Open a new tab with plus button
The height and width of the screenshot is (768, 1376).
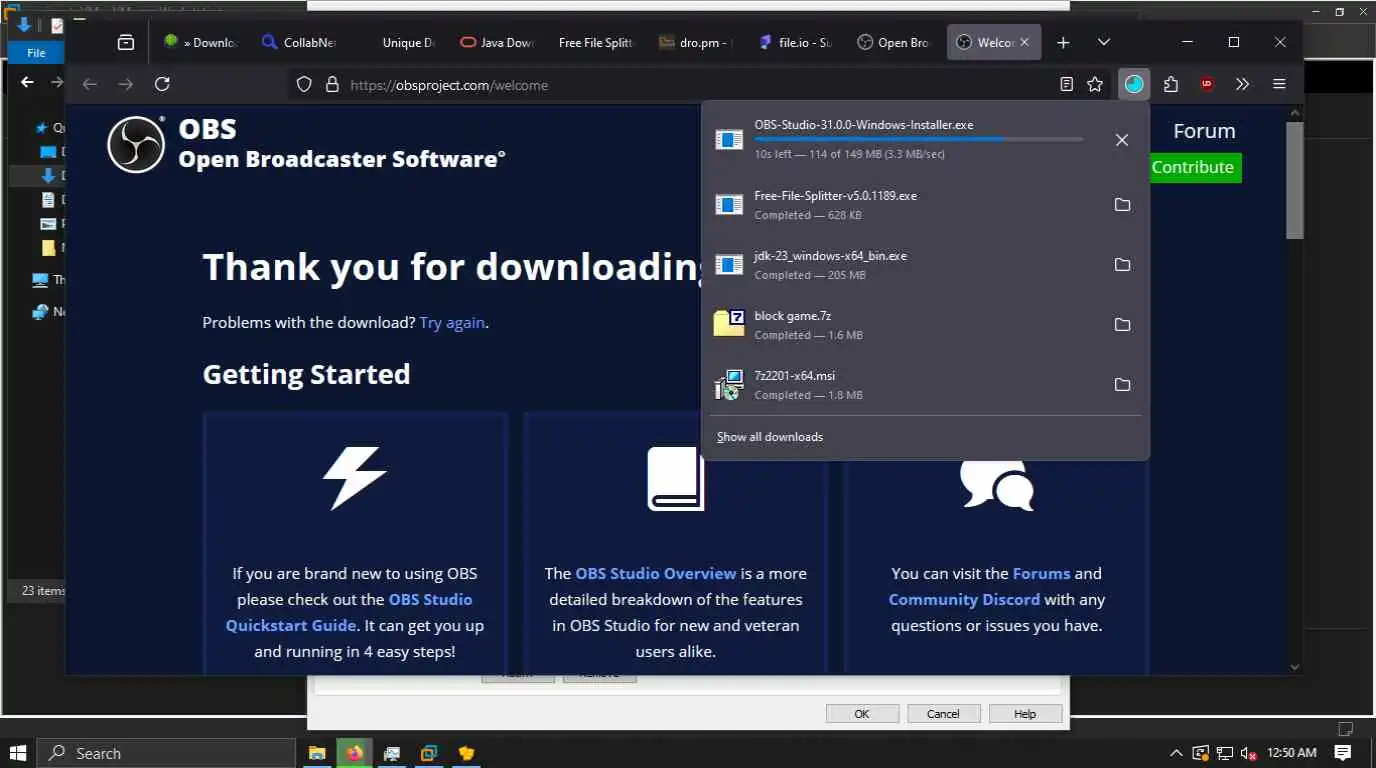click(x=1063, y=43)
